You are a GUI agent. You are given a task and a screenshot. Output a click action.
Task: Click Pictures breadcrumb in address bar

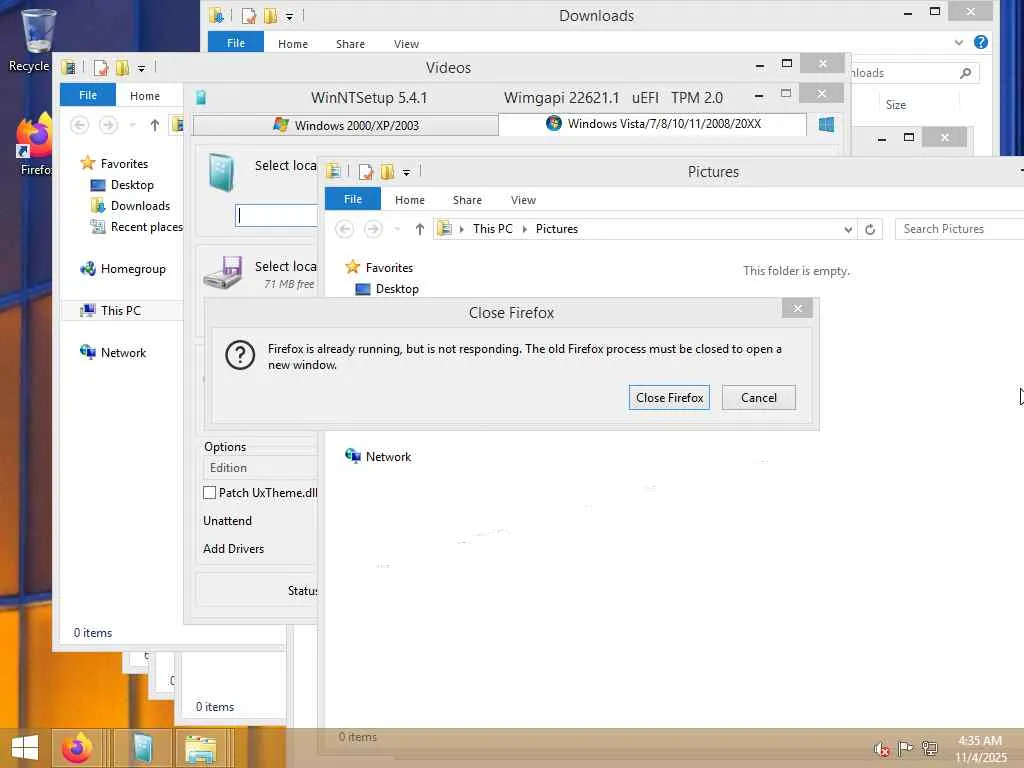click(x=556, y=229)
